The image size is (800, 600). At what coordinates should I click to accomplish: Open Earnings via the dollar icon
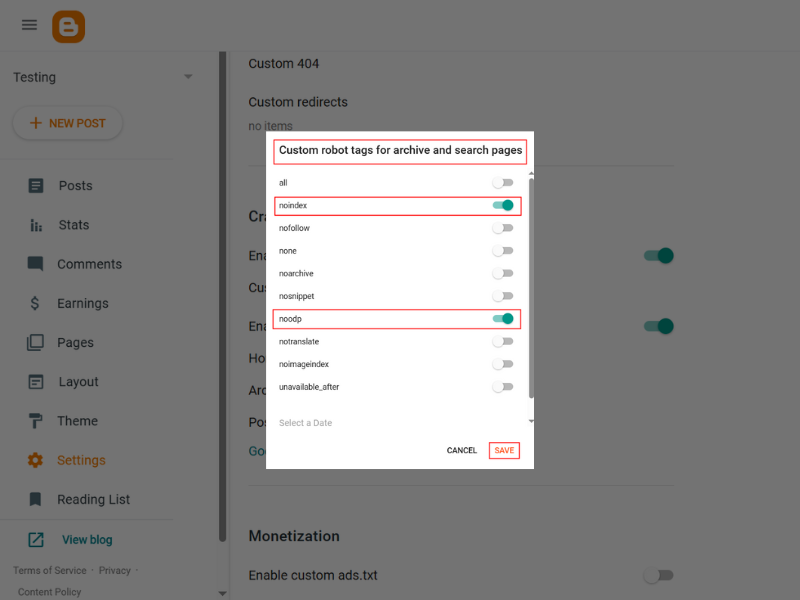coord(34,303)
